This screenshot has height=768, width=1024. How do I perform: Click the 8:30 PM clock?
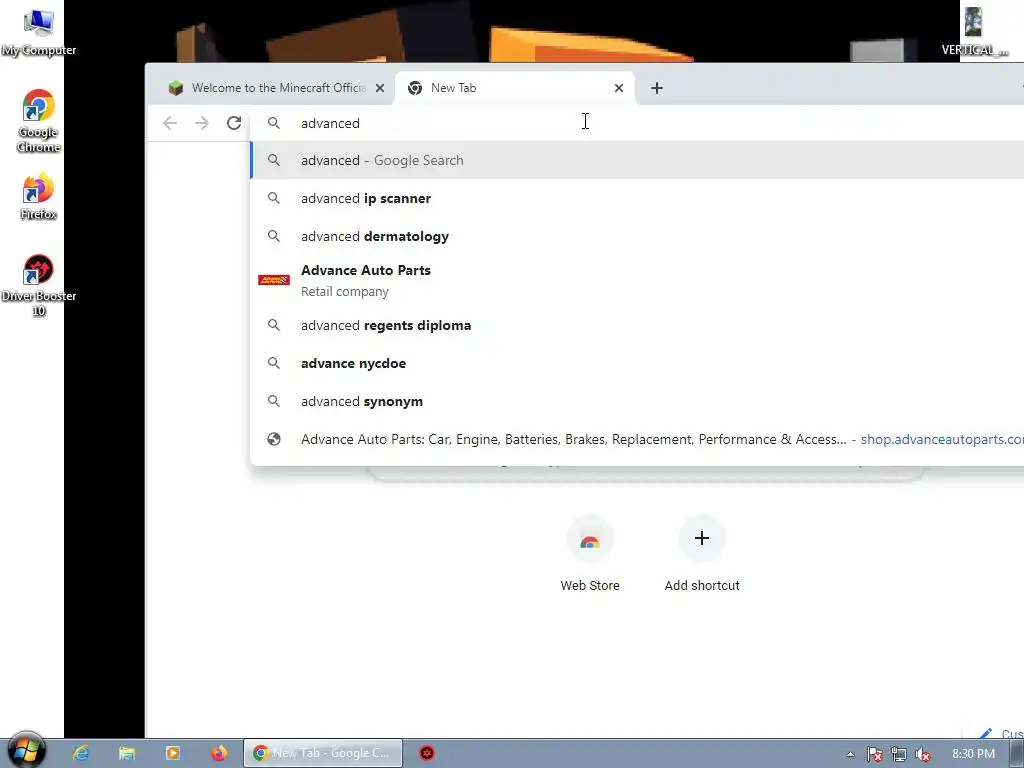973,754
